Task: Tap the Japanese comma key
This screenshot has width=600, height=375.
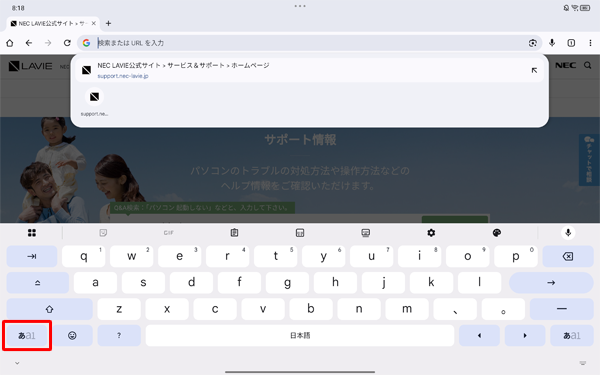Action: [455, 309]
